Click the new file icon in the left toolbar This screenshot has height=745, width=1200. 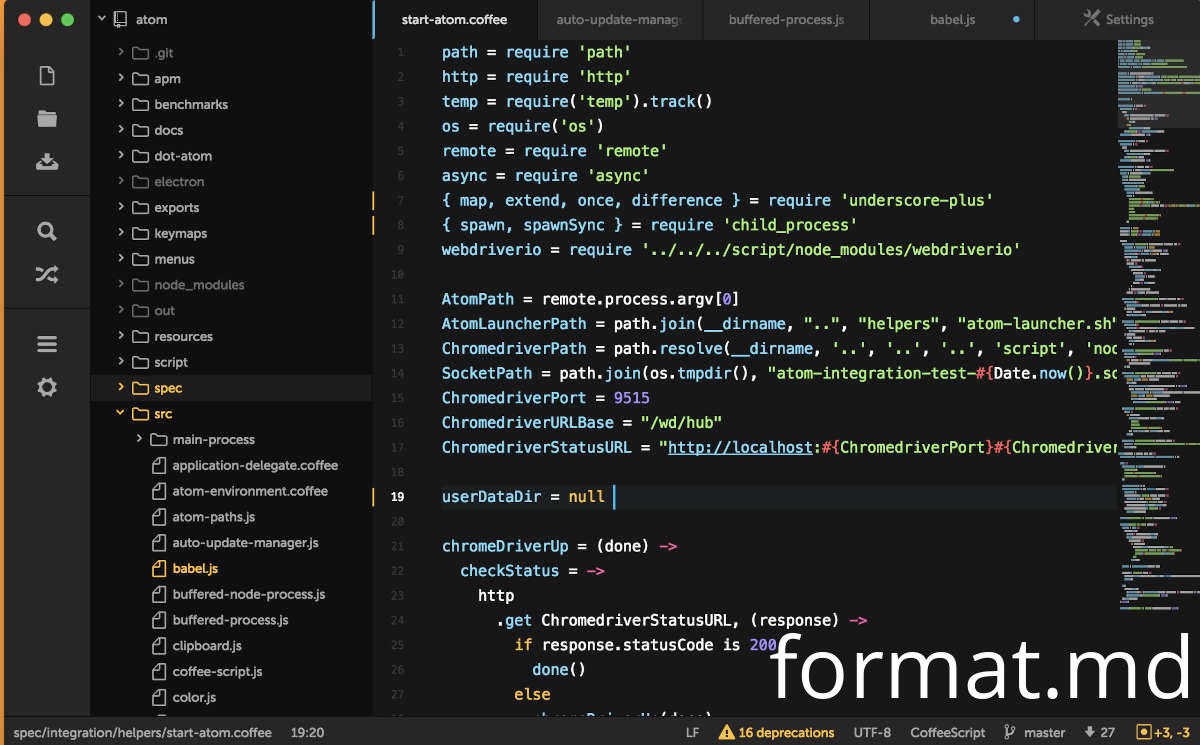46,76
